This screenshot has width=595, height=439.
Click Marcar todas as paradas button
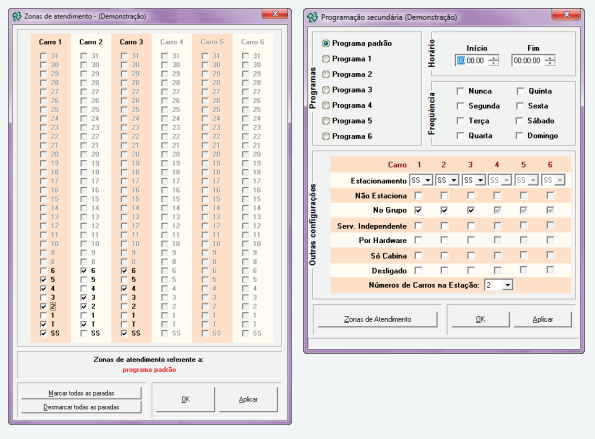pyautogui.click(x=82, y=393)
